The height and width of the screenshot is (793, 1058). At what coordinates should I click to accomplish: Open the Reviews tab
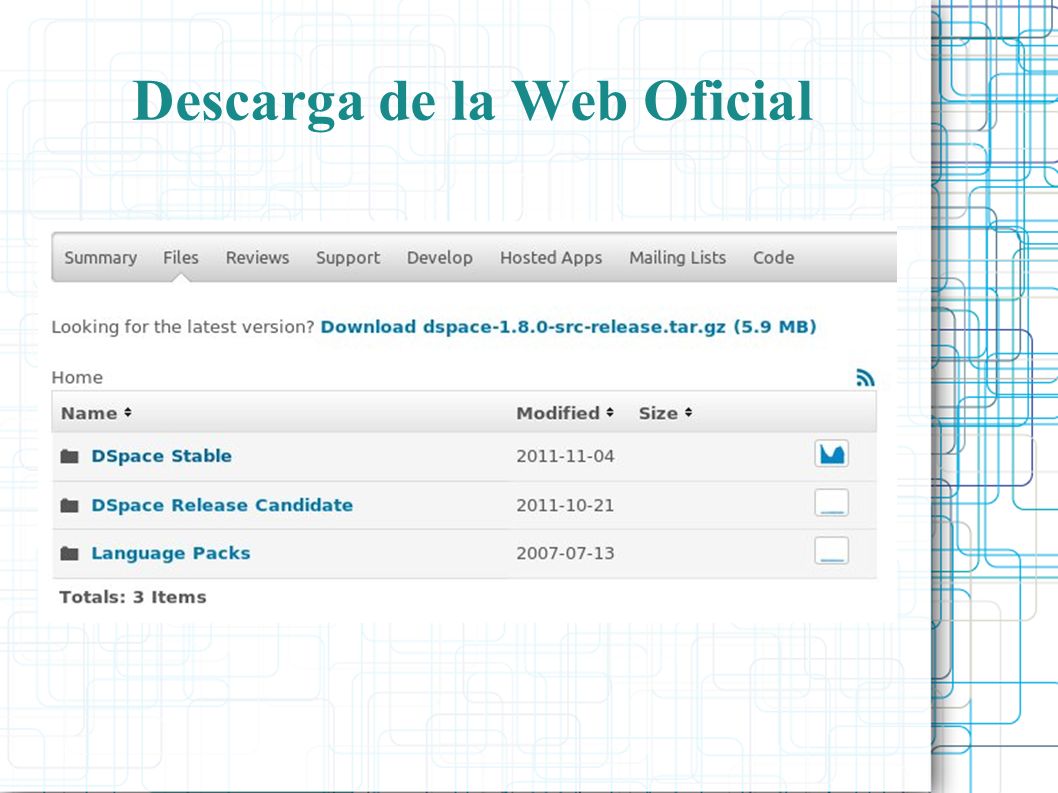[257, 258]
